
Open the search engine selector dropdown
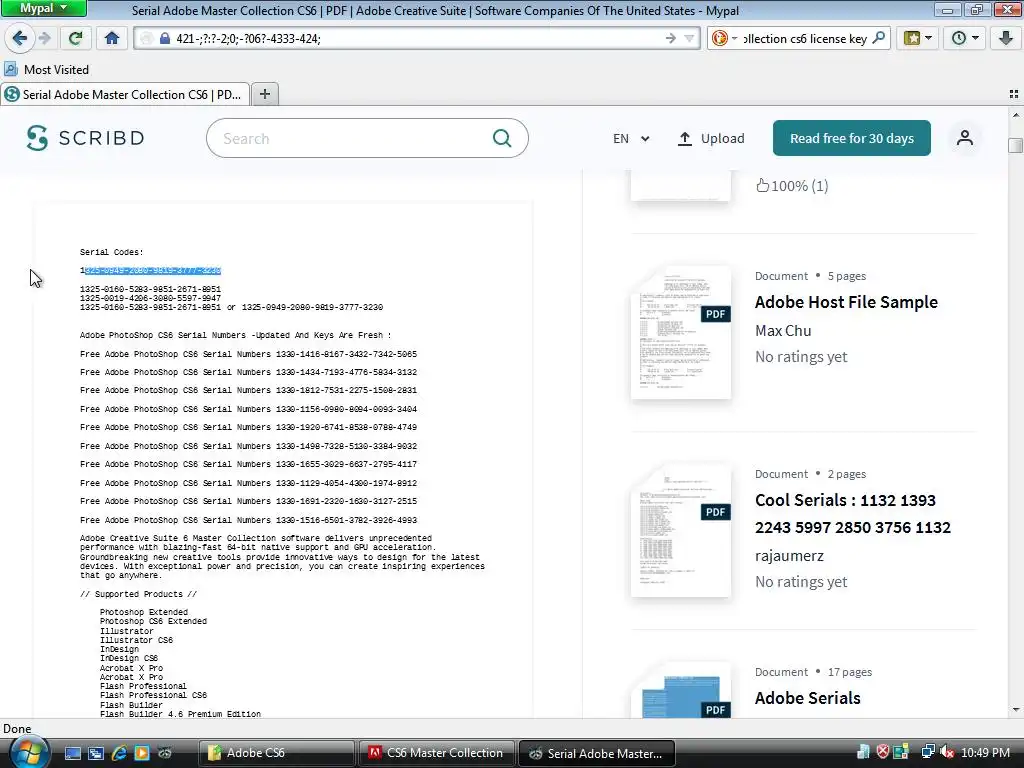point(724,39)
